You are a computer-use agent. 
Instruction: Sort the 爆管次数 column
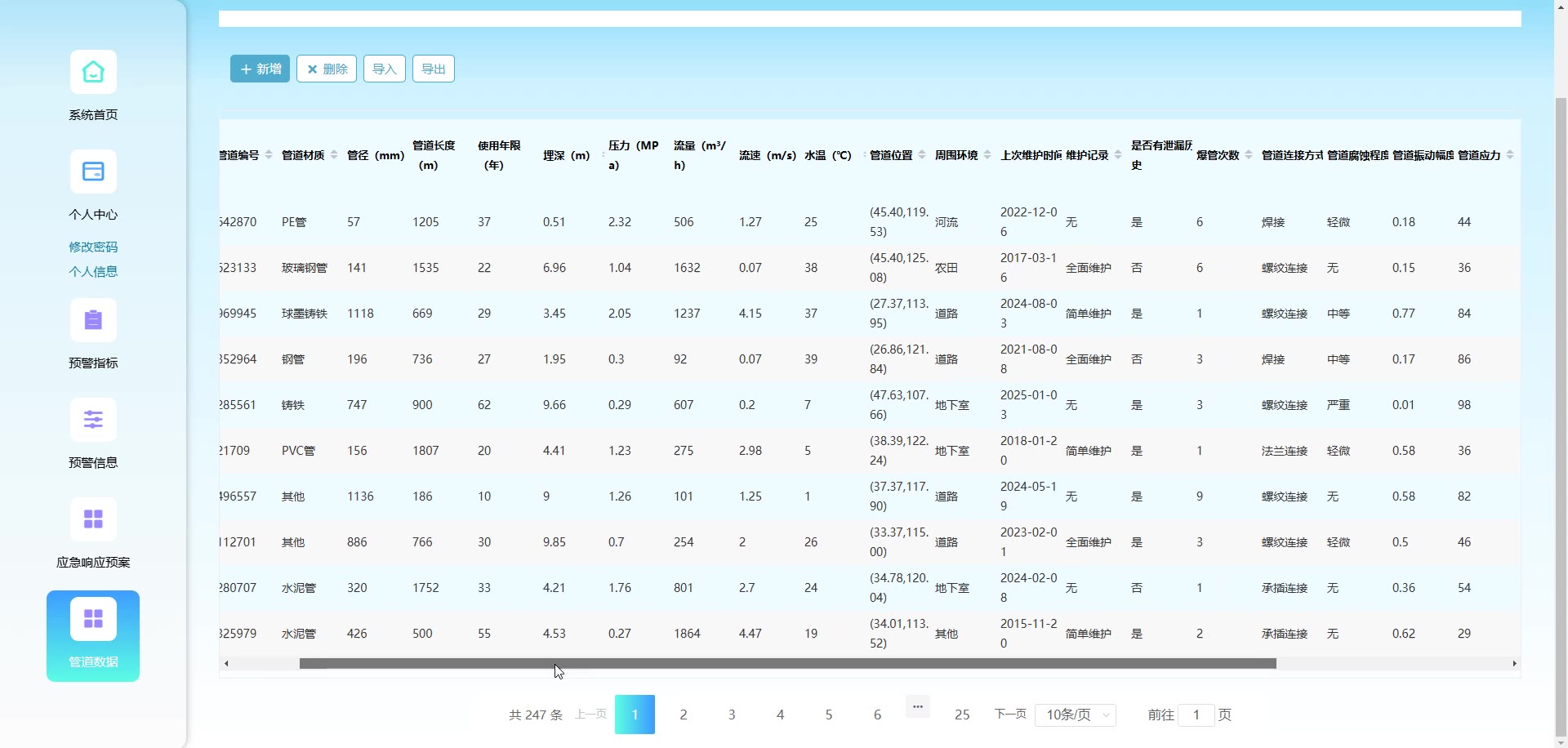(1248, 155)
